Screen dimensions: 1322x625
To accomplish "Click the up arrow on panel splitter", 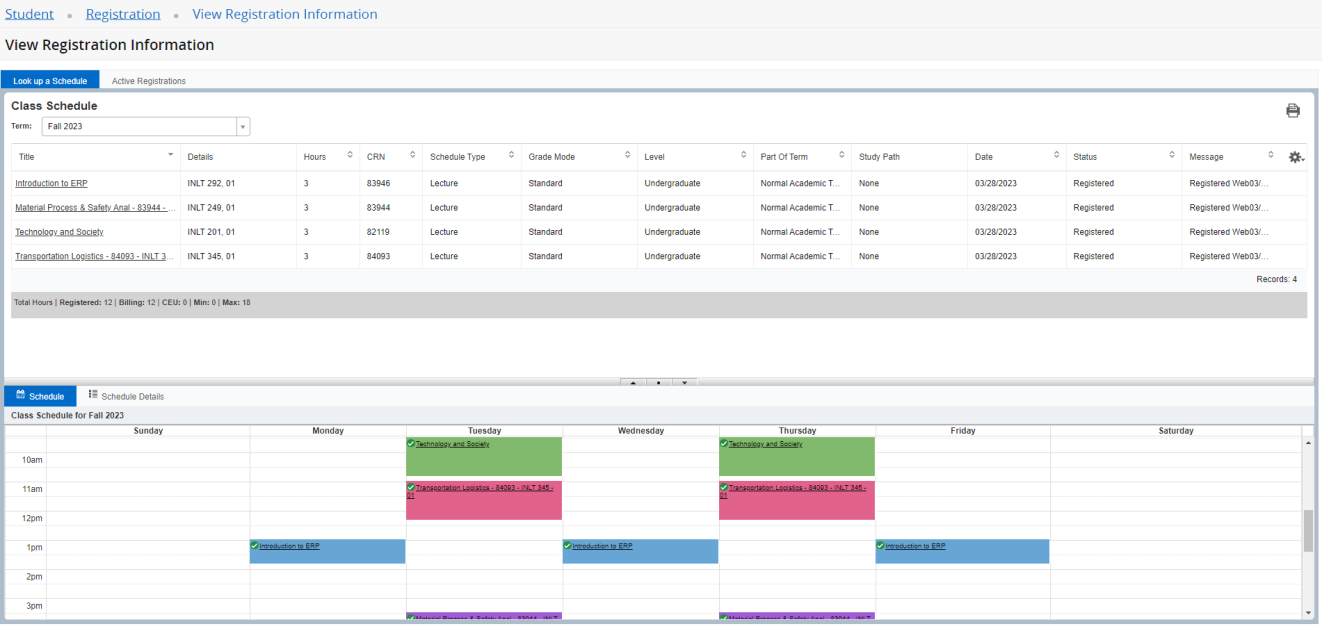I will point(632,382).
